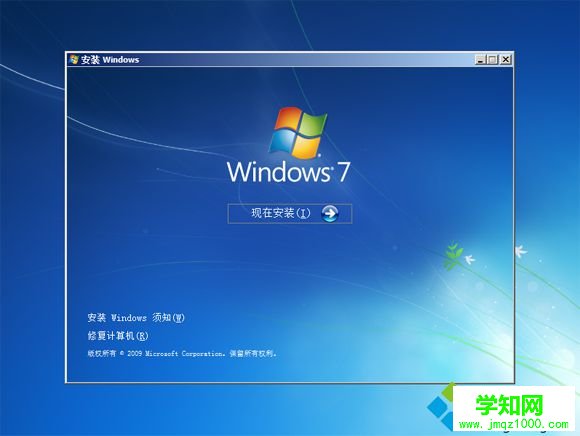Screen dimensions: 580x436
Task: Click the Microsoft Corporation copyright text
Action: [182, 354]
